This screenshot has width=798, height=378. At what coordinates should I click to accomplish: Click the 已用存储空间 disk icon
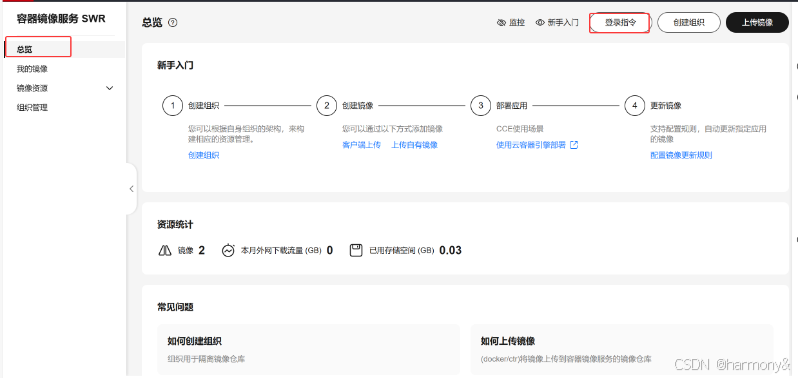click(x=356, y=250)
